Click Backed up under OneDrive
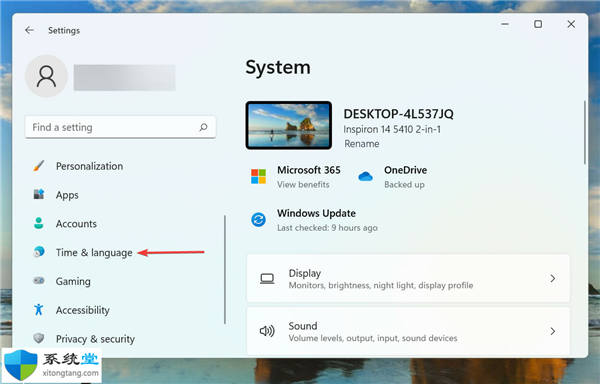The image size is (600, 384). [404, 184]
